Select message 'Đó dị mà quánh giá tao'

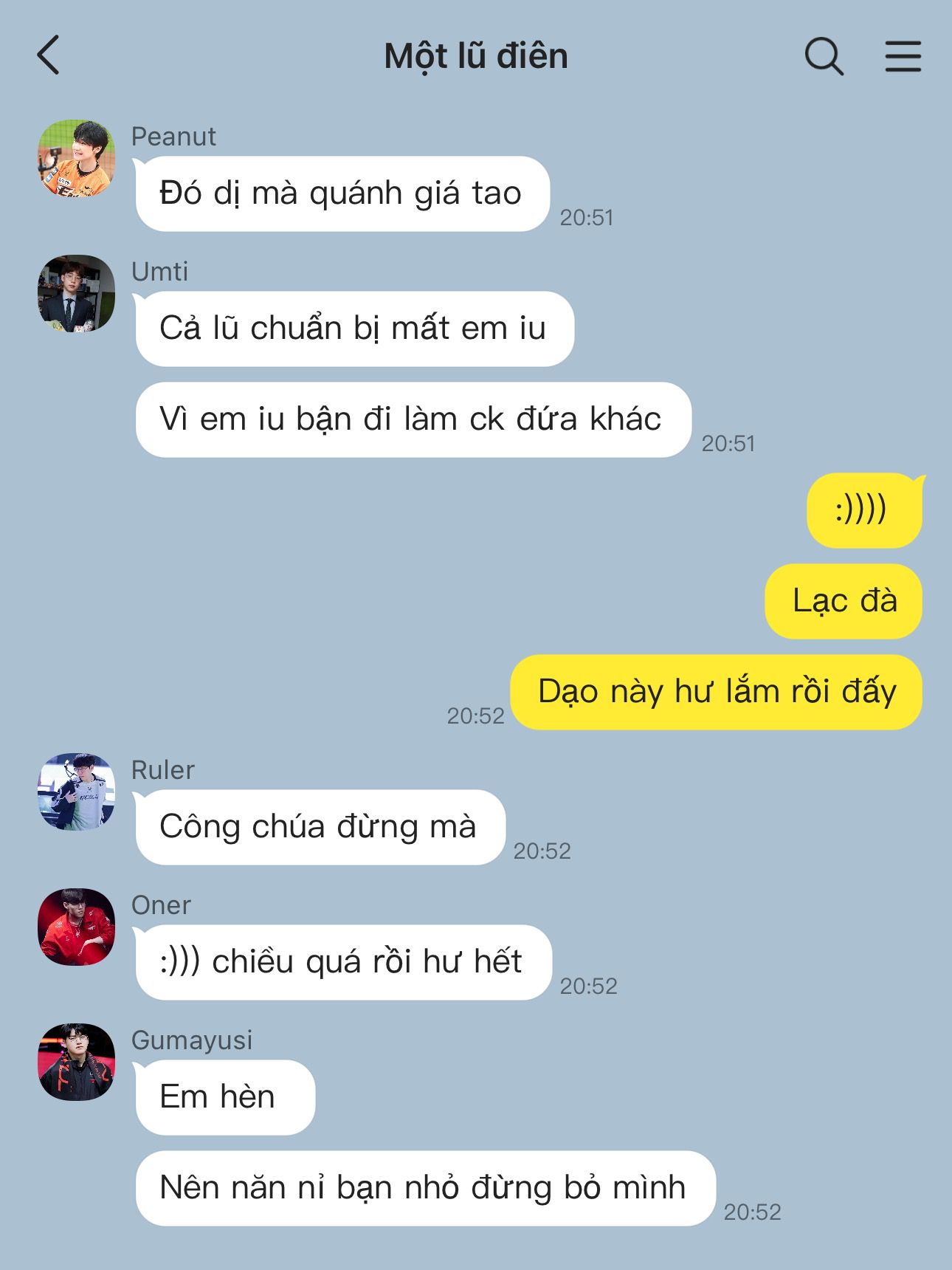click(x=342, y=193)
